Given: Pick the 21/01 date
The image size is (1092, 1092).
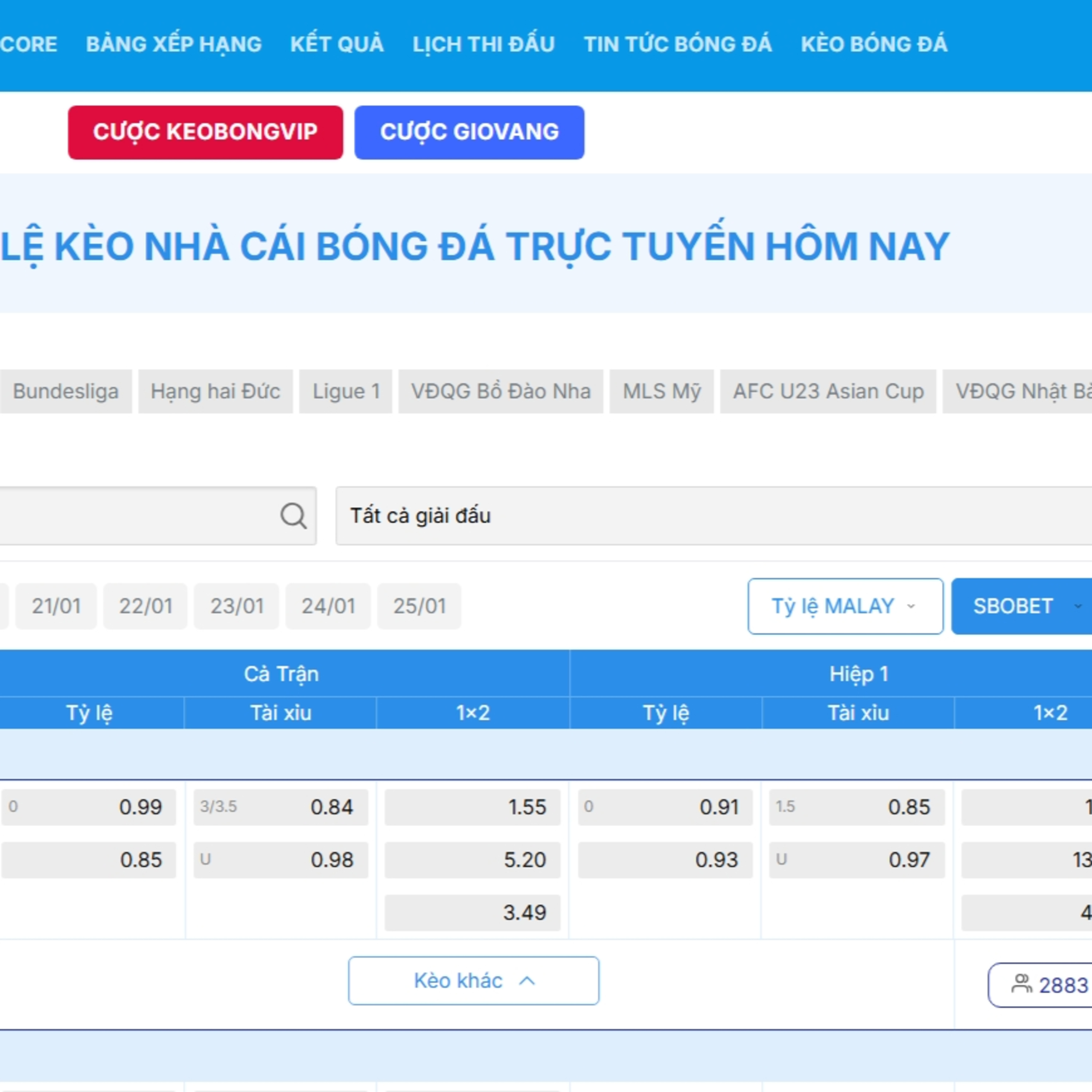Looking at the screenshot, I should click(x=56, y=606).
